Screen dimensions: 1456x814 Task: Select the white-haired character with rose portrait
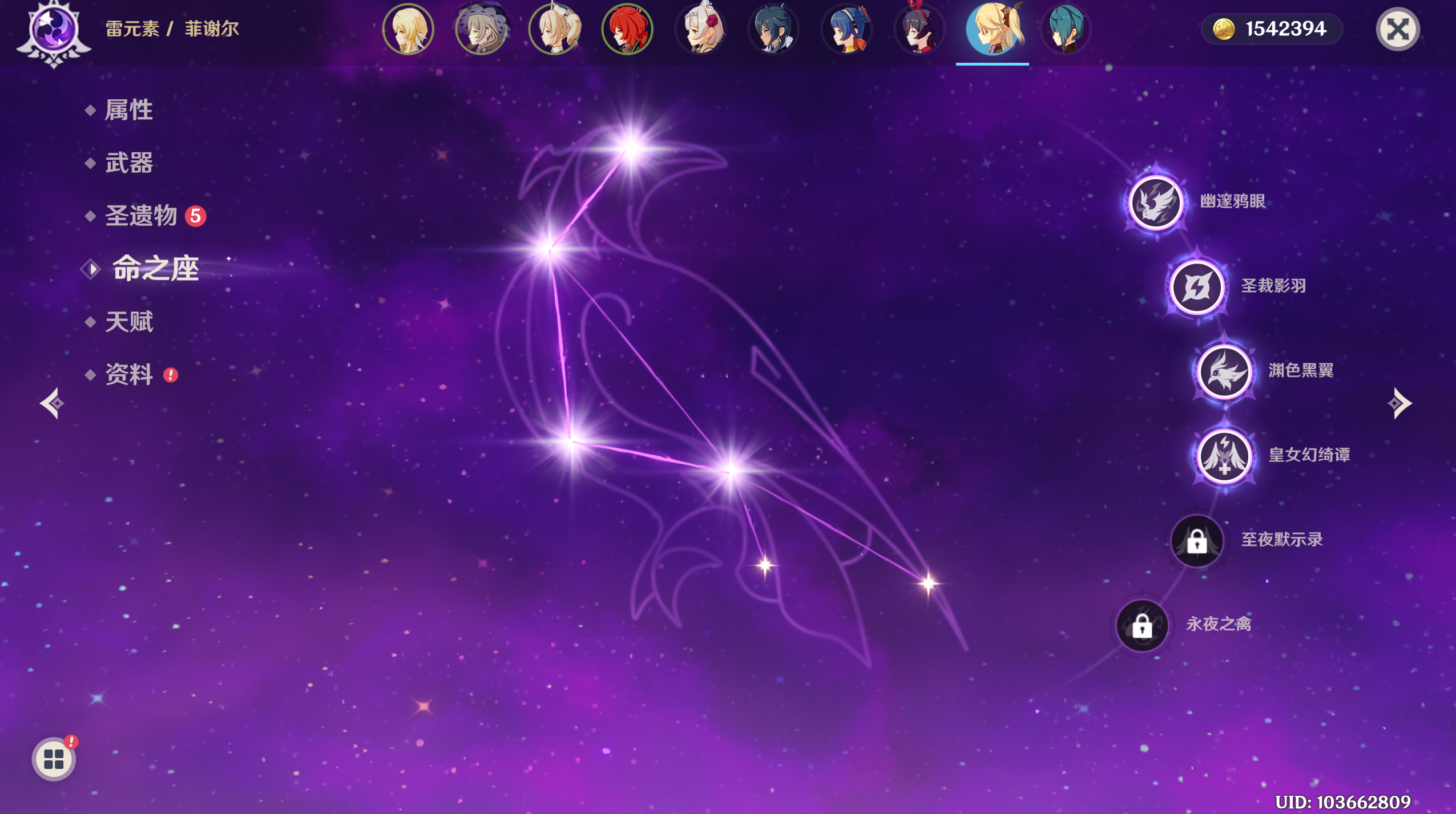700,29
